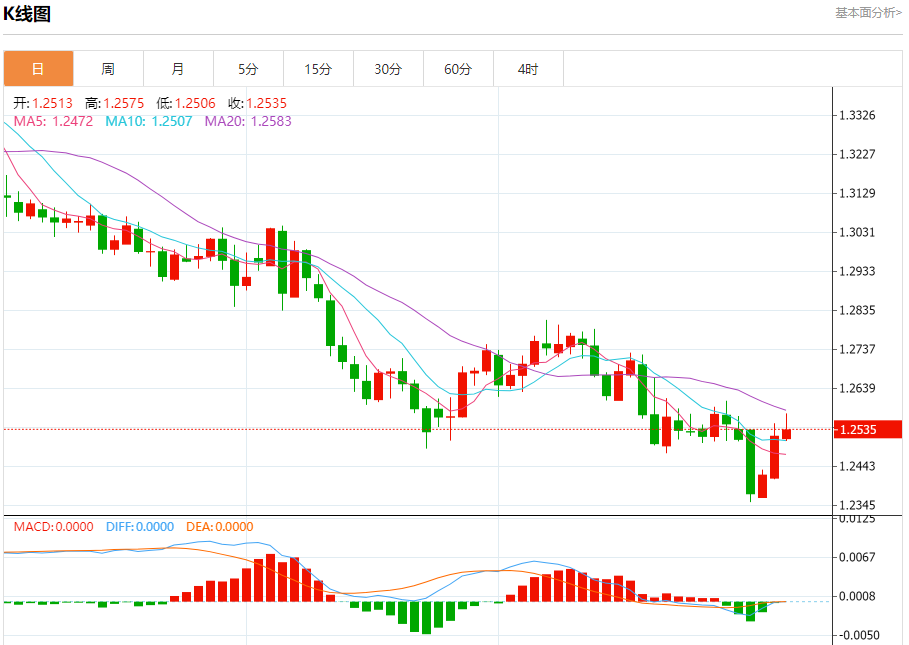The width and height of the screenshot is (909, 645).
Task: Switch to the 周 weekly tab
Action: click(x=108, y=69)
